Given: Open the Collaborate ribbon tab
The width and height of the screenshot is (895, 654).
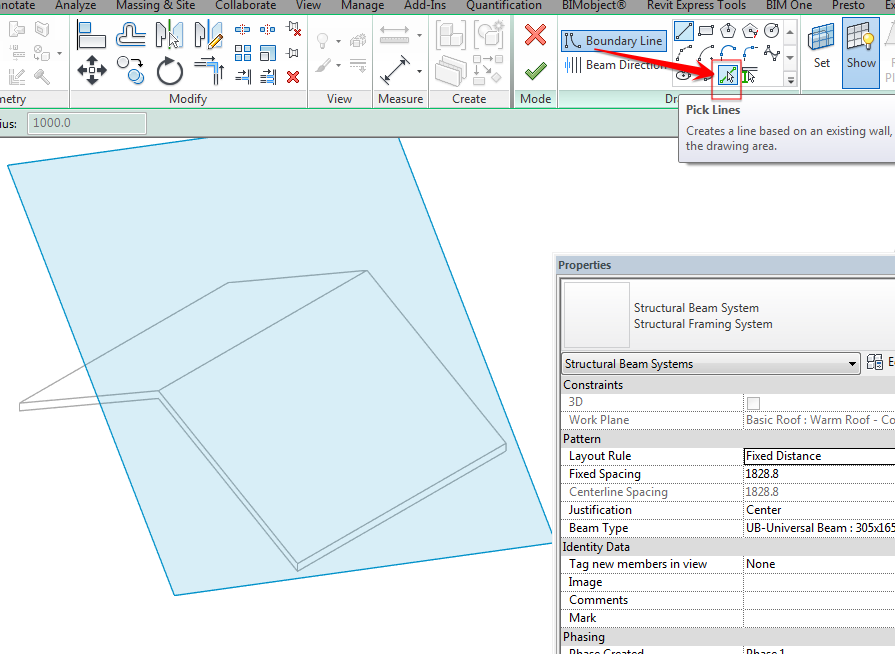Looking at the screenshot, I should 245,6.
